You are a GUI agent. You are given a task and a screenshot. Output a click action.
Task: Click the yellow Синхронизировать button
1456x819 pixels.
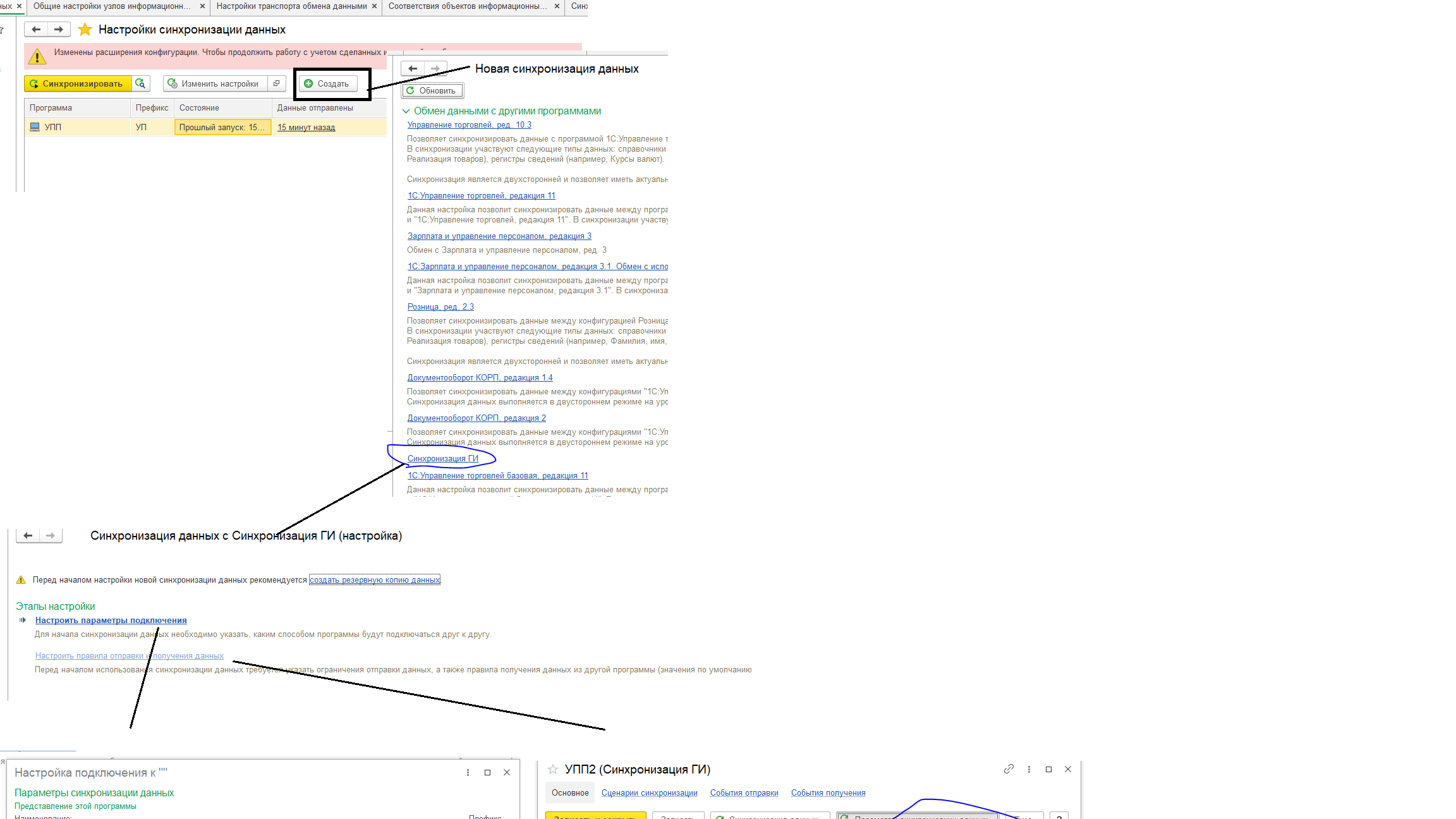point(78,83)
